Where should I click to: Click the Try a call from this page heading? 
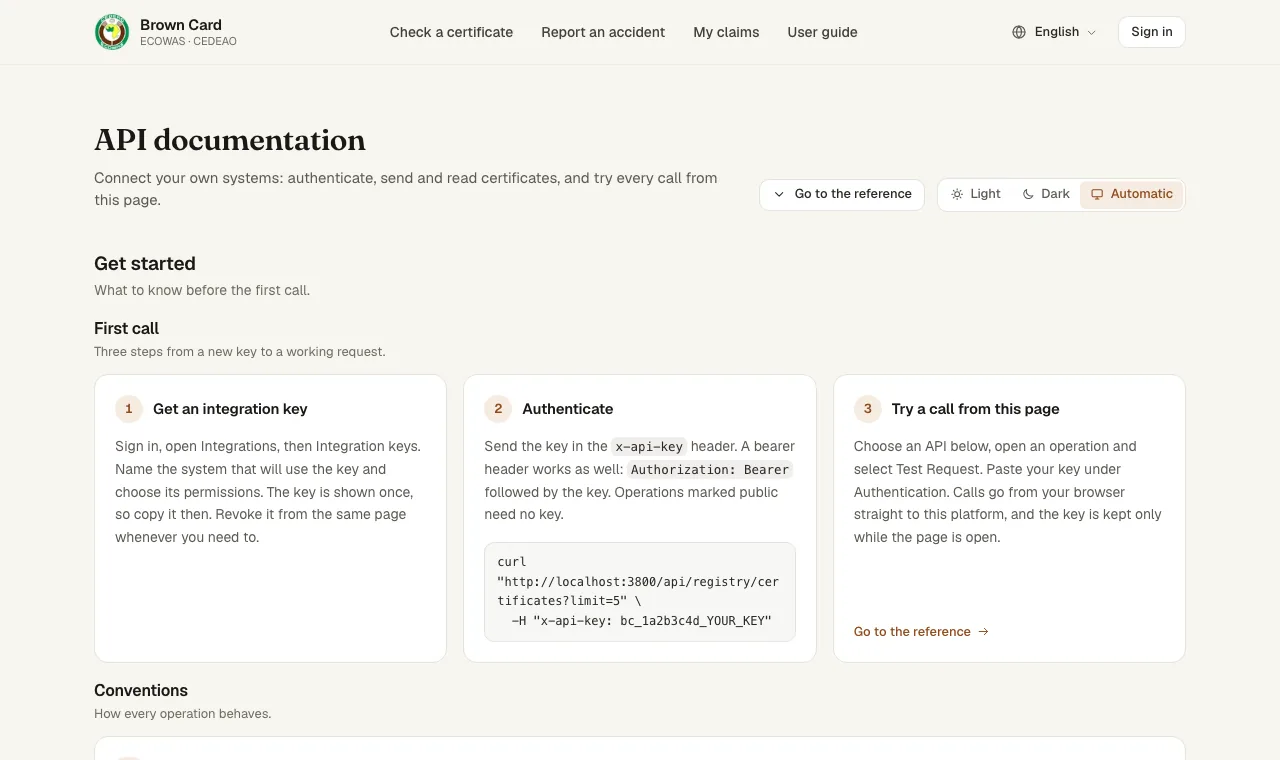[975, 409]
